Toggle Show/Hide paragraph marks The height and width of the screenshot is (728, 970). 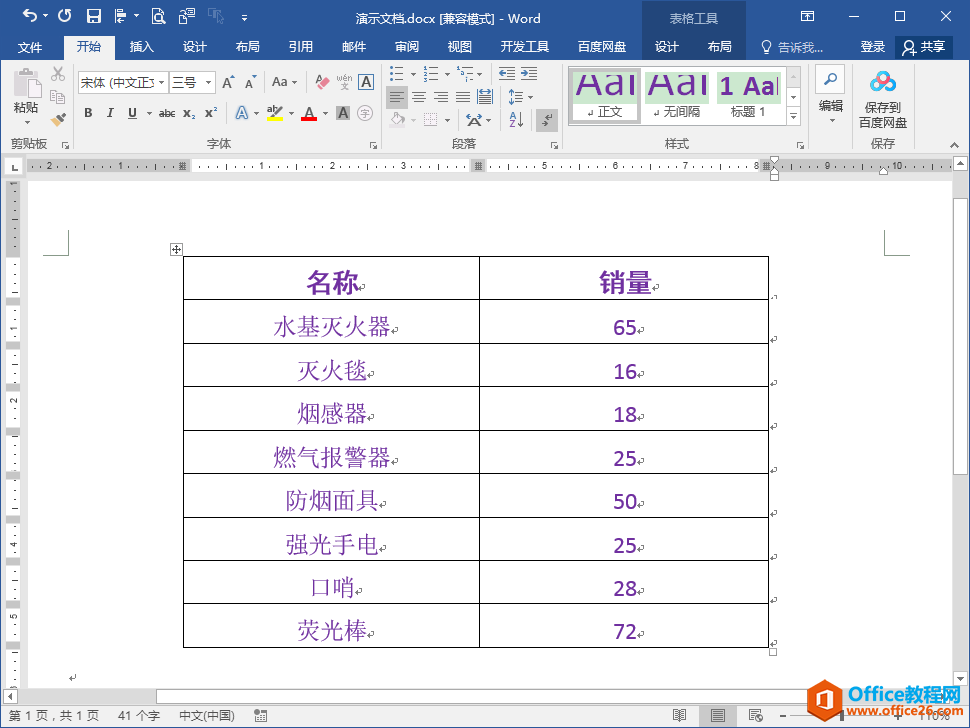click(x=546, y=120)
